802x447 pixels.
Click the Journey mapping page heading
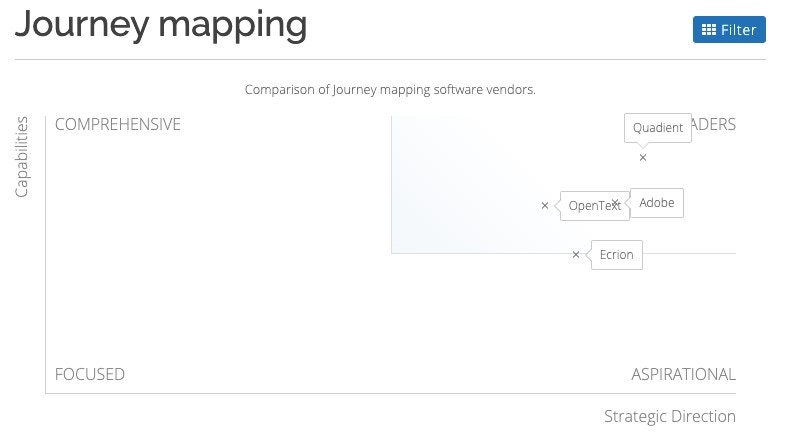coord(161,25)
